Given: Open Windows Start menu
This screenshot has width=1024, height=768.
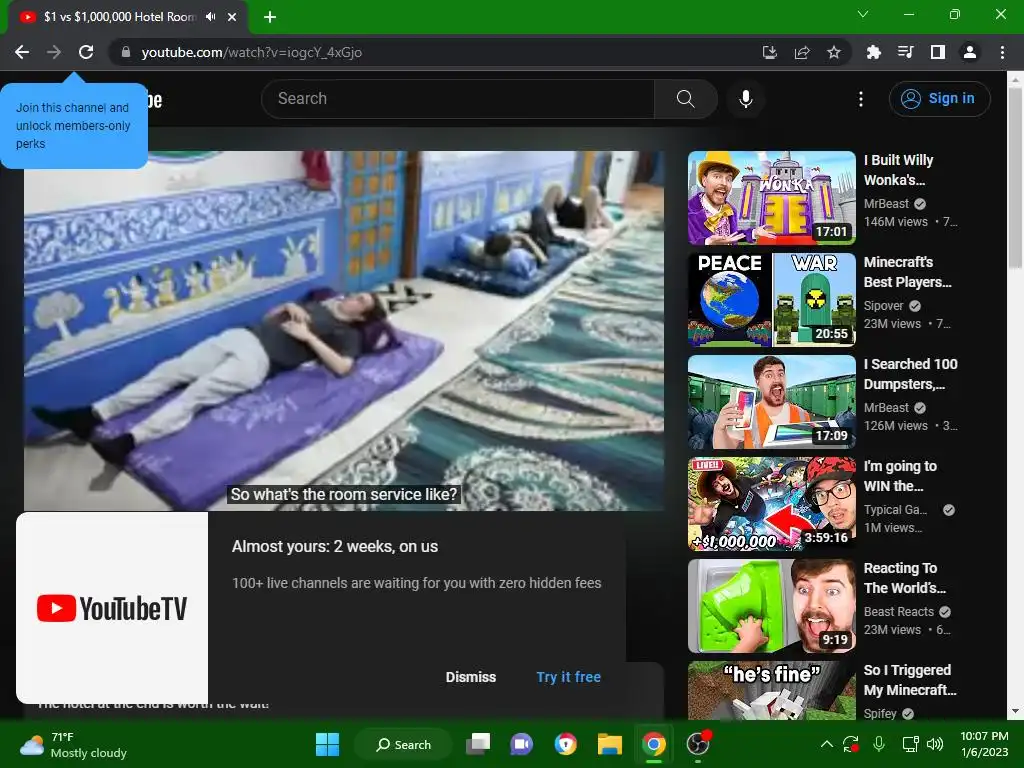Looking at the screenshot, I should 327,744.
